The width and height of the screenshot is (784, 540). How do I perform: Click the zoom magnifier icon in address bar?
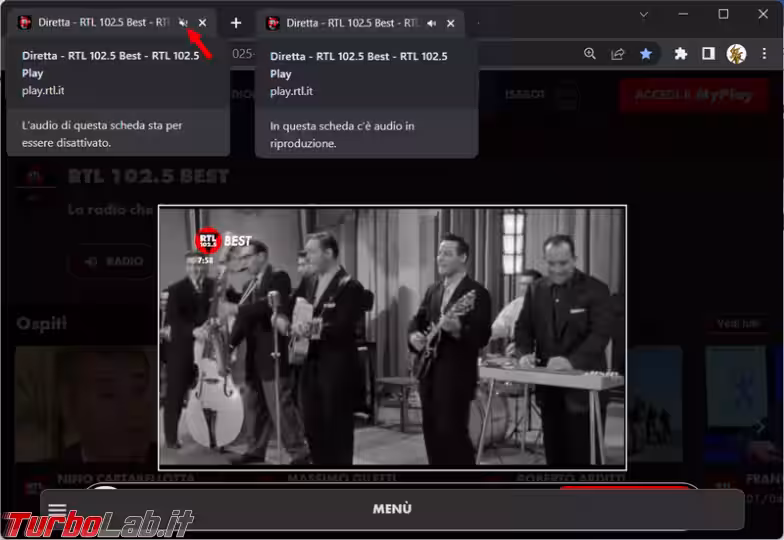click(590, 54)
